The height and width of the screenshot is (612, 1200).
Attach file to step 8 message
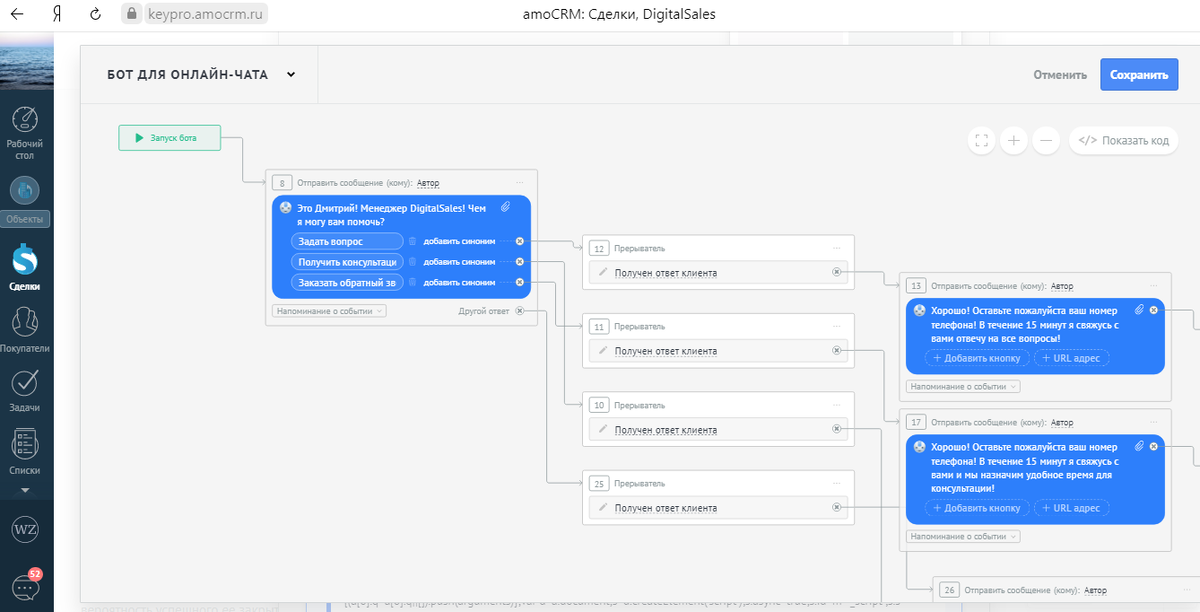[x=505, y=207]
